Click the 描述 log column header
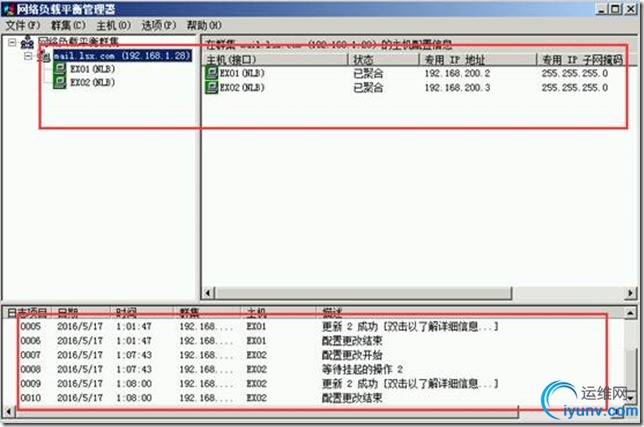The height and width of the screenshot is (427, 644). tap(470, 313)
